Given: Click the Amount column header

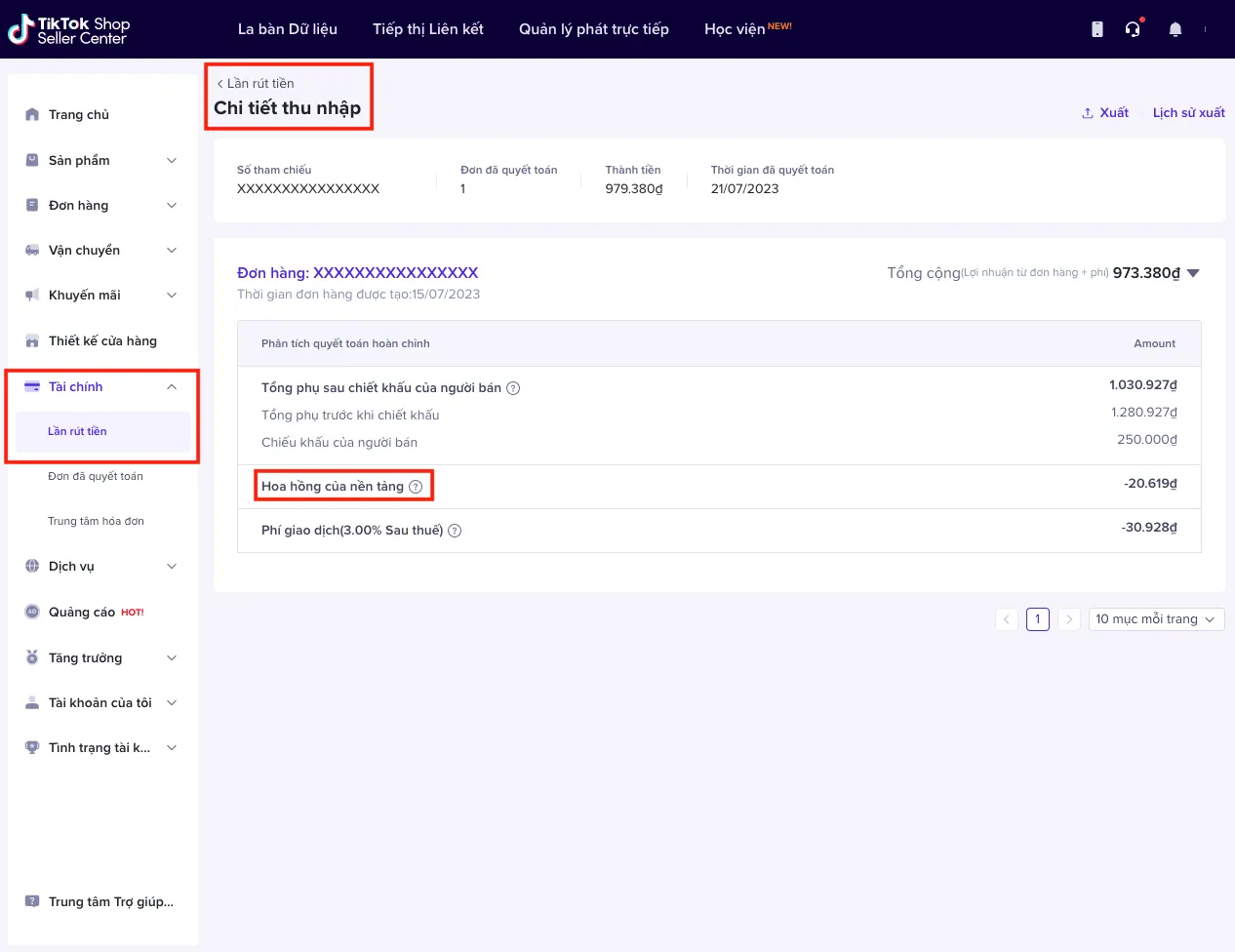Looking at the screenshot, I should click(1155, 343).
